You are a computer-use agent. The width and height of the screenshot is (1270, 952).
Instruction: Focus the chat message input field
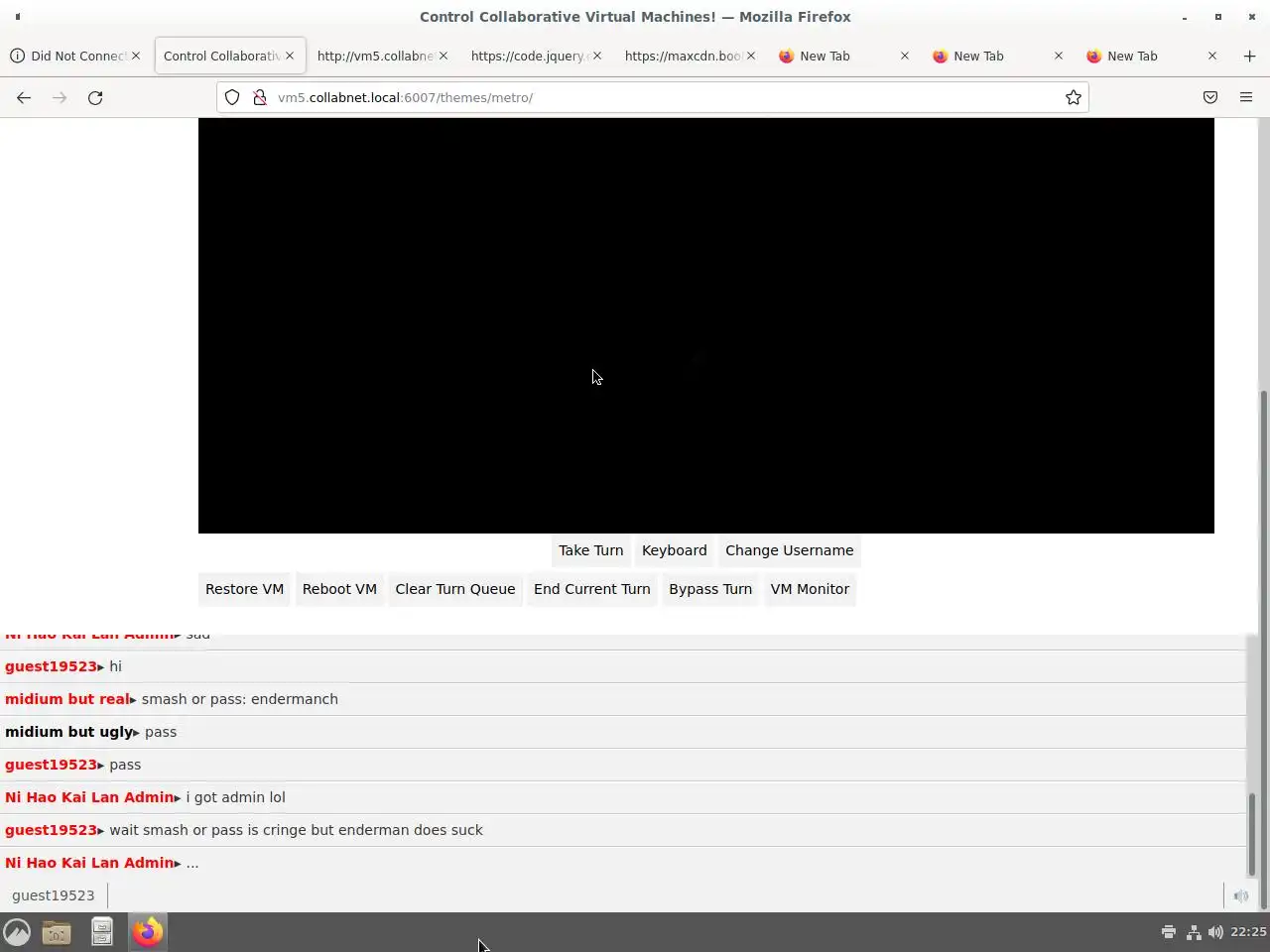tap(665, 895)
